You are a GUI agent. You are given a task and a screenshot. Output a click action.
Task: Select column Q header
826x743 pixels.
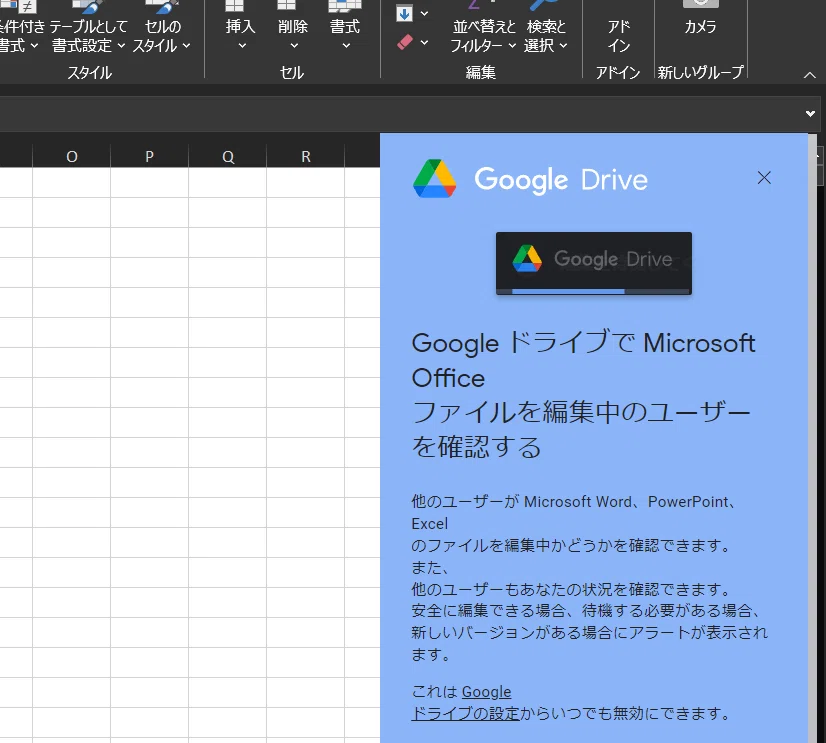228,157
